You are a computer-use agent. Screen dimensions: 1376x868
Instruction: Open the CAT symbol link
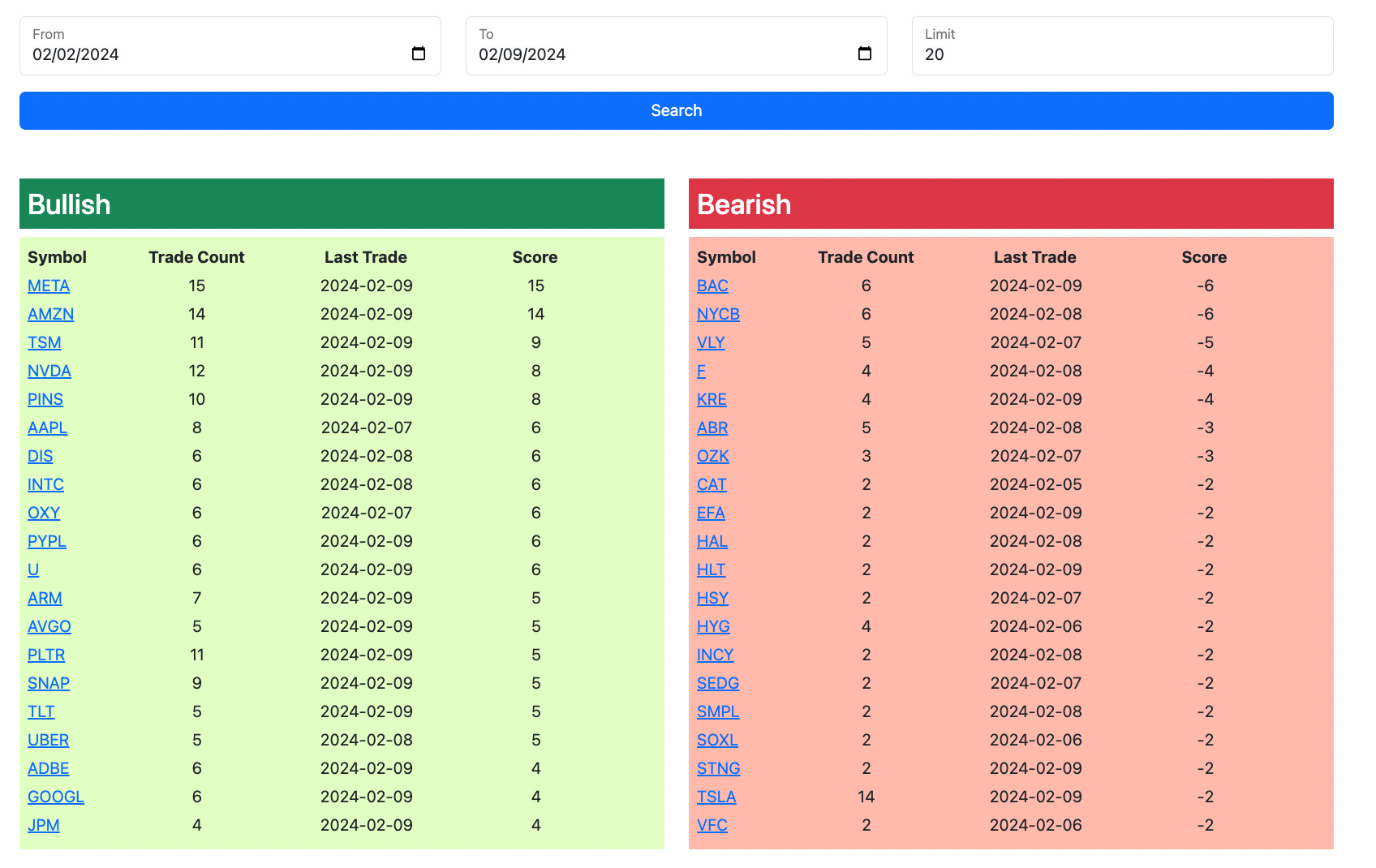[712, 484]
